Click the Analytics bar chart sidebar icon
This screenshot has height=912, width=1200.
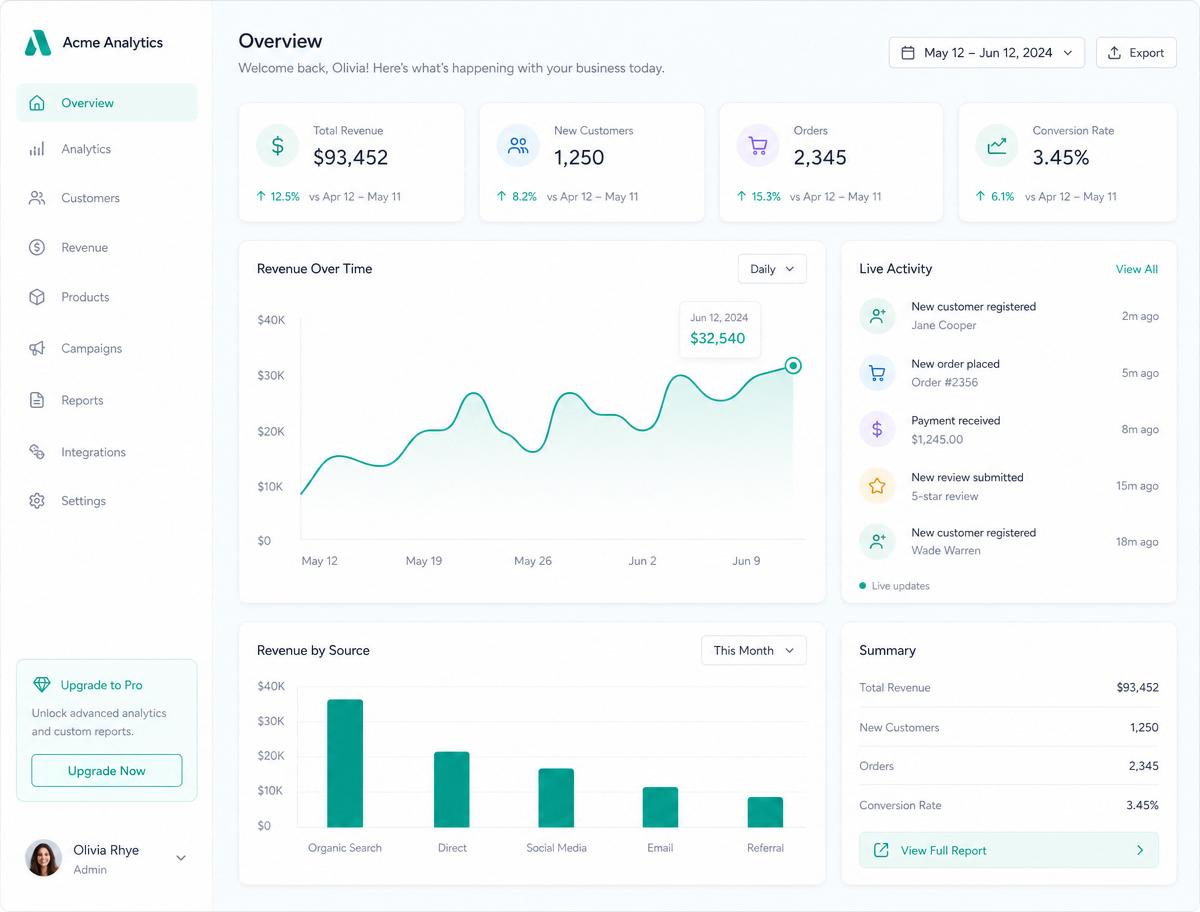(37, 149)
